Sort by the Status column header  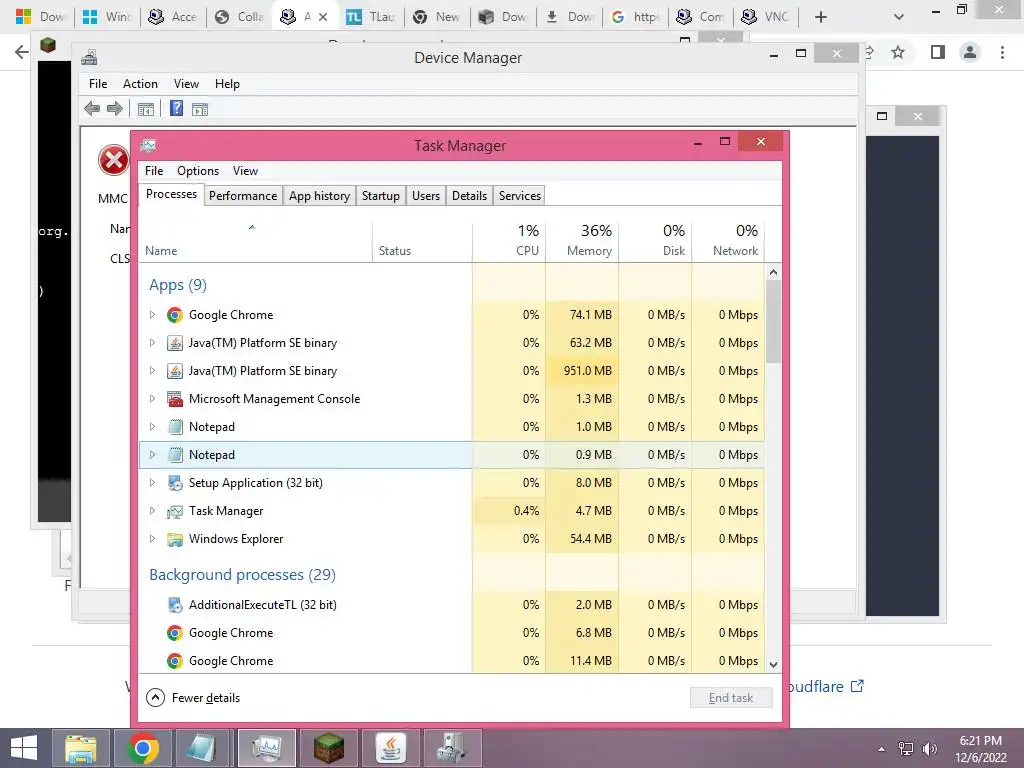coord(423,241)
